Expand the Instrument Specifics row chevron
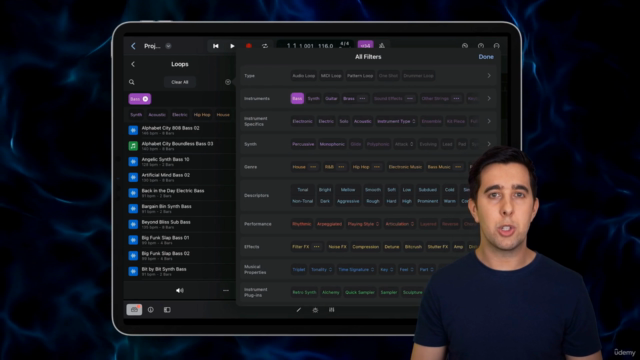The width and height of the screenshot is (640, 360). coord(489,121)
